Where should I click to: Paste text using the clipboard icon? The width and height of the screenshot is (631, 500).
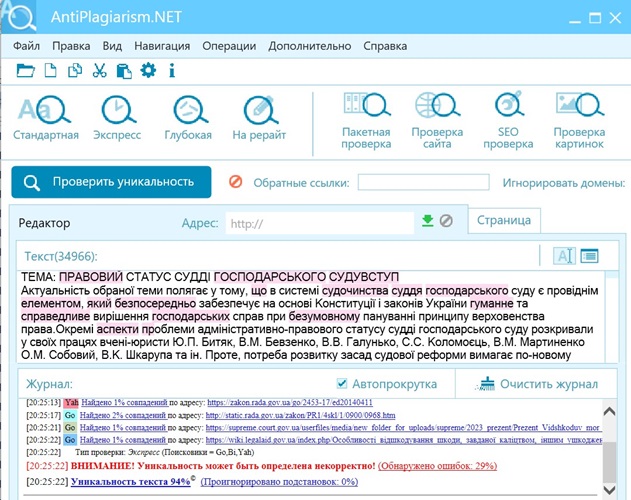coord(124,71)
